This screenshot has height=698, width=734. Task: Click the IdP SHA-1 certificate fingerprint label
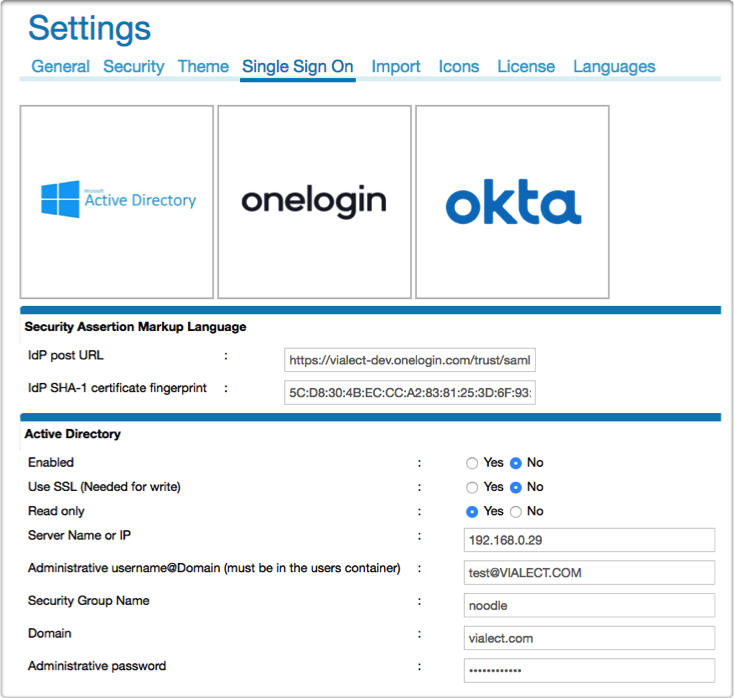pos(117,388)
